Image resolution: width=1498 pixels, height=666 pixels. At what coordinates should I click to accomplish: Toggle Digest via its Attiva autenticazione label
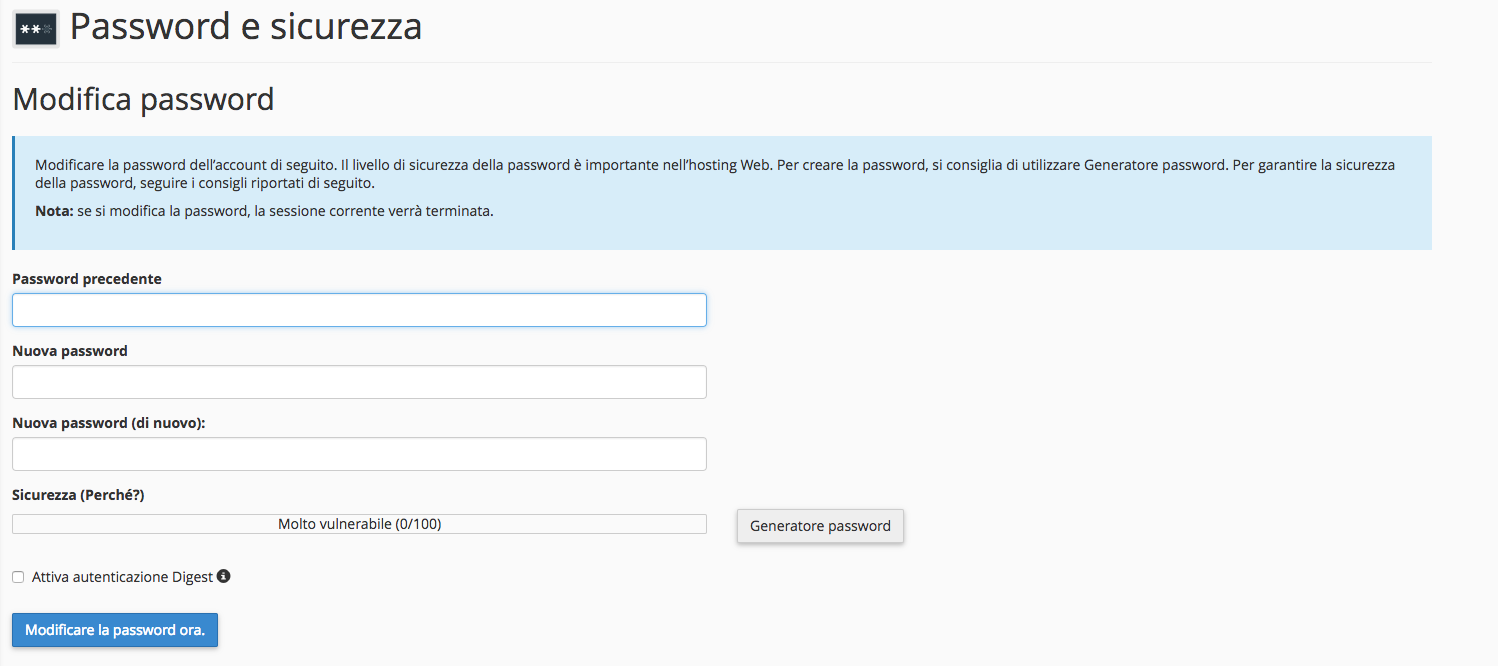coord(122,577)
